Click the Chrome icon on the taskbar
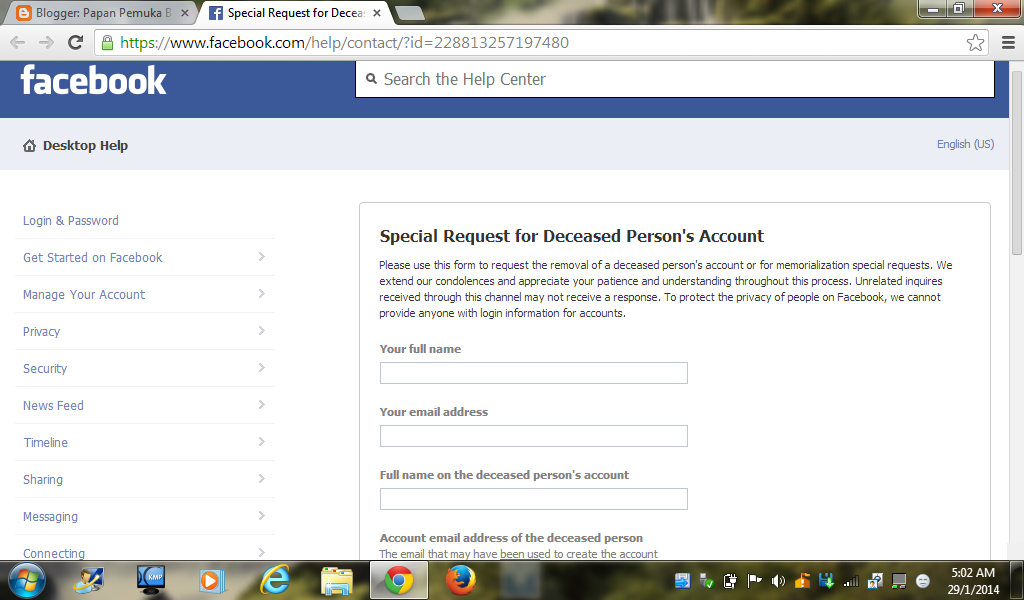 point(399,580)
